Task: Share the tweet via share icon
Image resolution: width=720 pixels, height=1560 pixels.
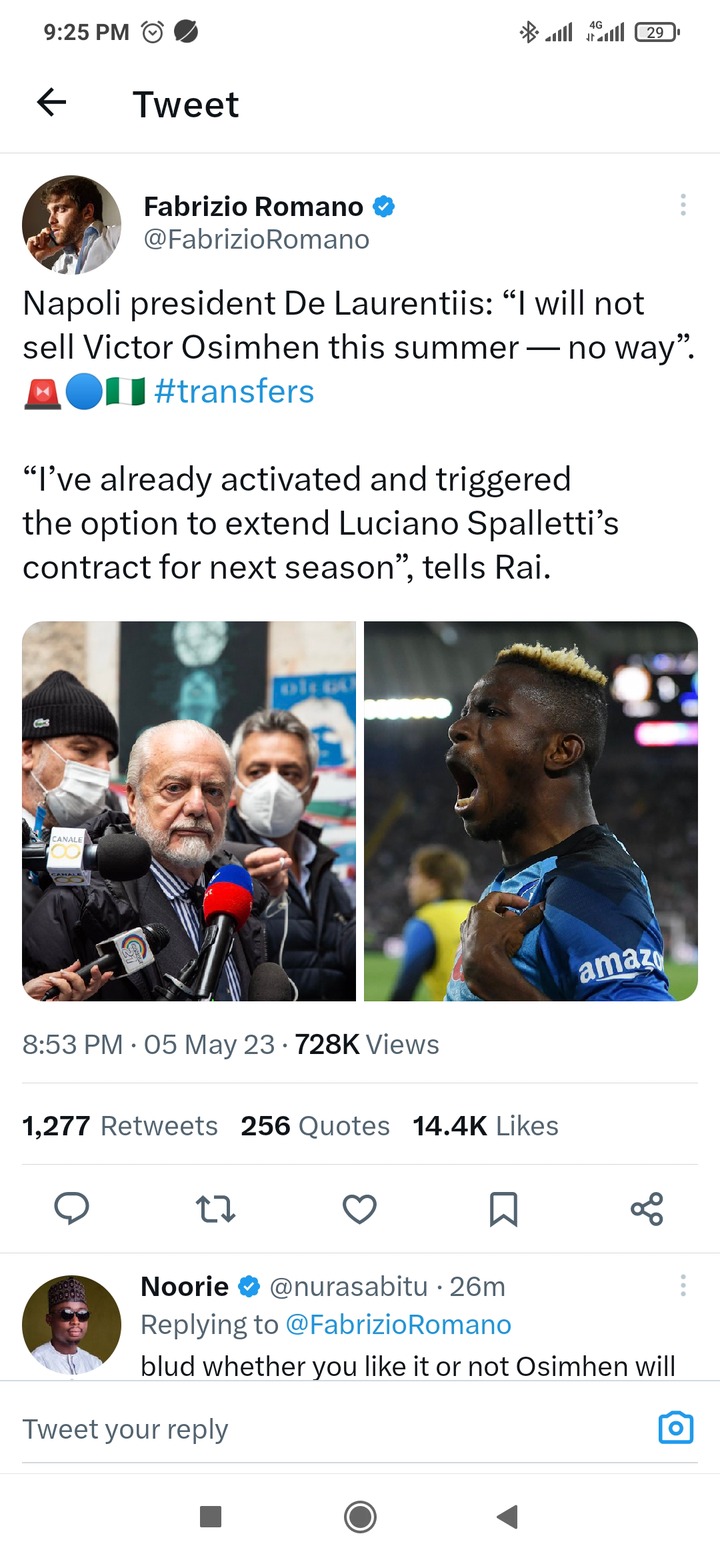Action: click(x=647, y=1210)
